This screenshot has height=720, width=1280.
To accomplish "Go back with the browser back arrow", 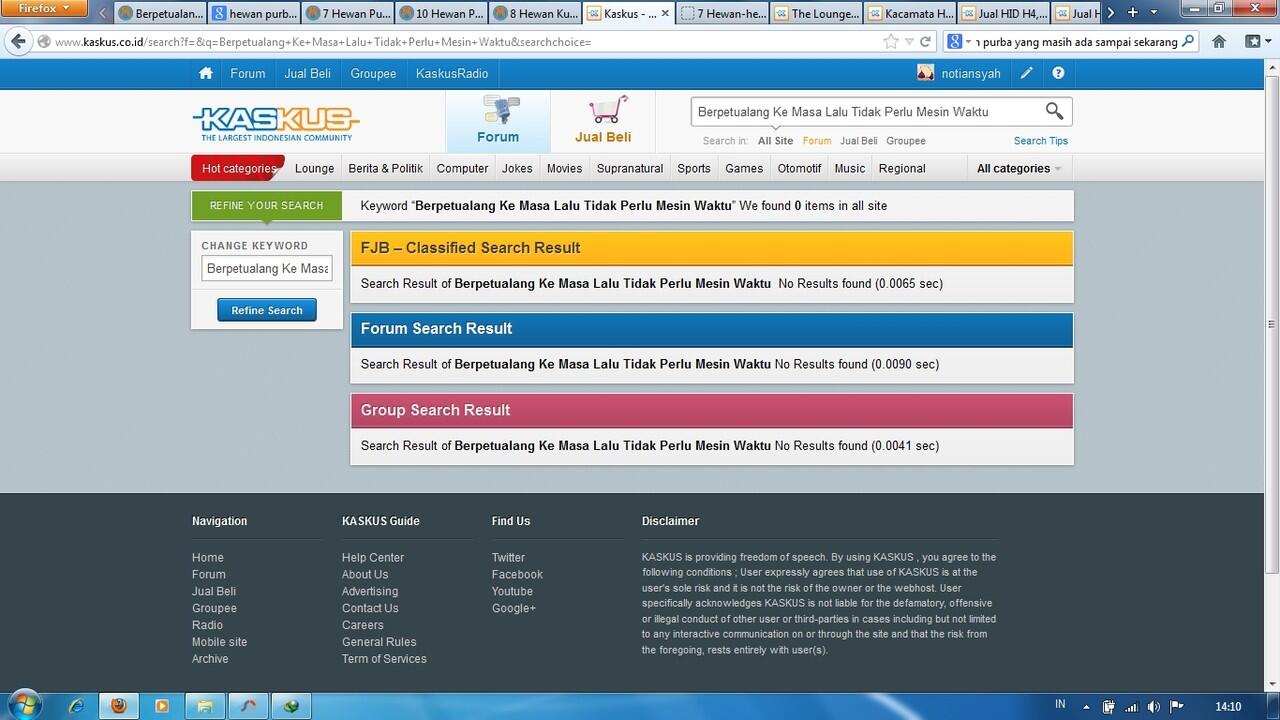I will pos(17,42).
